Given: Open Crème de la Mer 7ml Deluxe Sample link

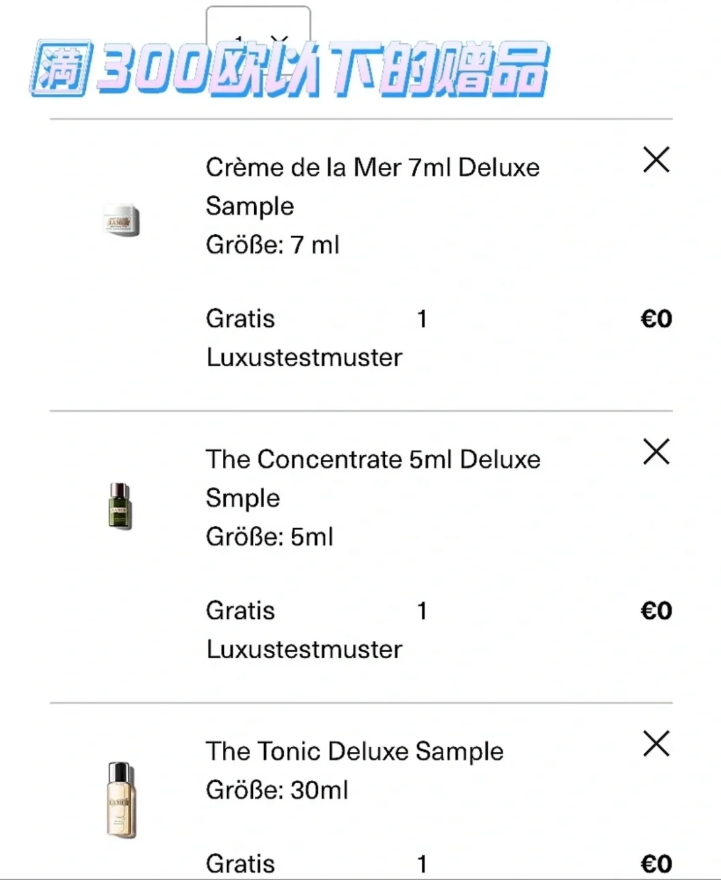Looking at the screenshot, I should (373, 187).
